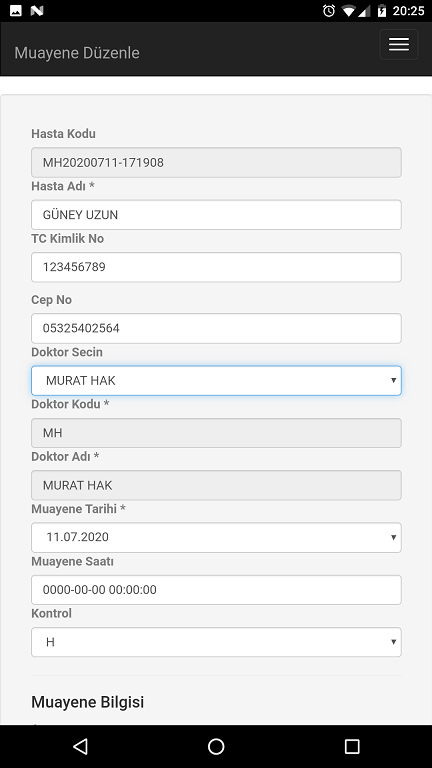Click the disabled Hasta Kodu field
The image size is (432, 768).
click(216, 162)
